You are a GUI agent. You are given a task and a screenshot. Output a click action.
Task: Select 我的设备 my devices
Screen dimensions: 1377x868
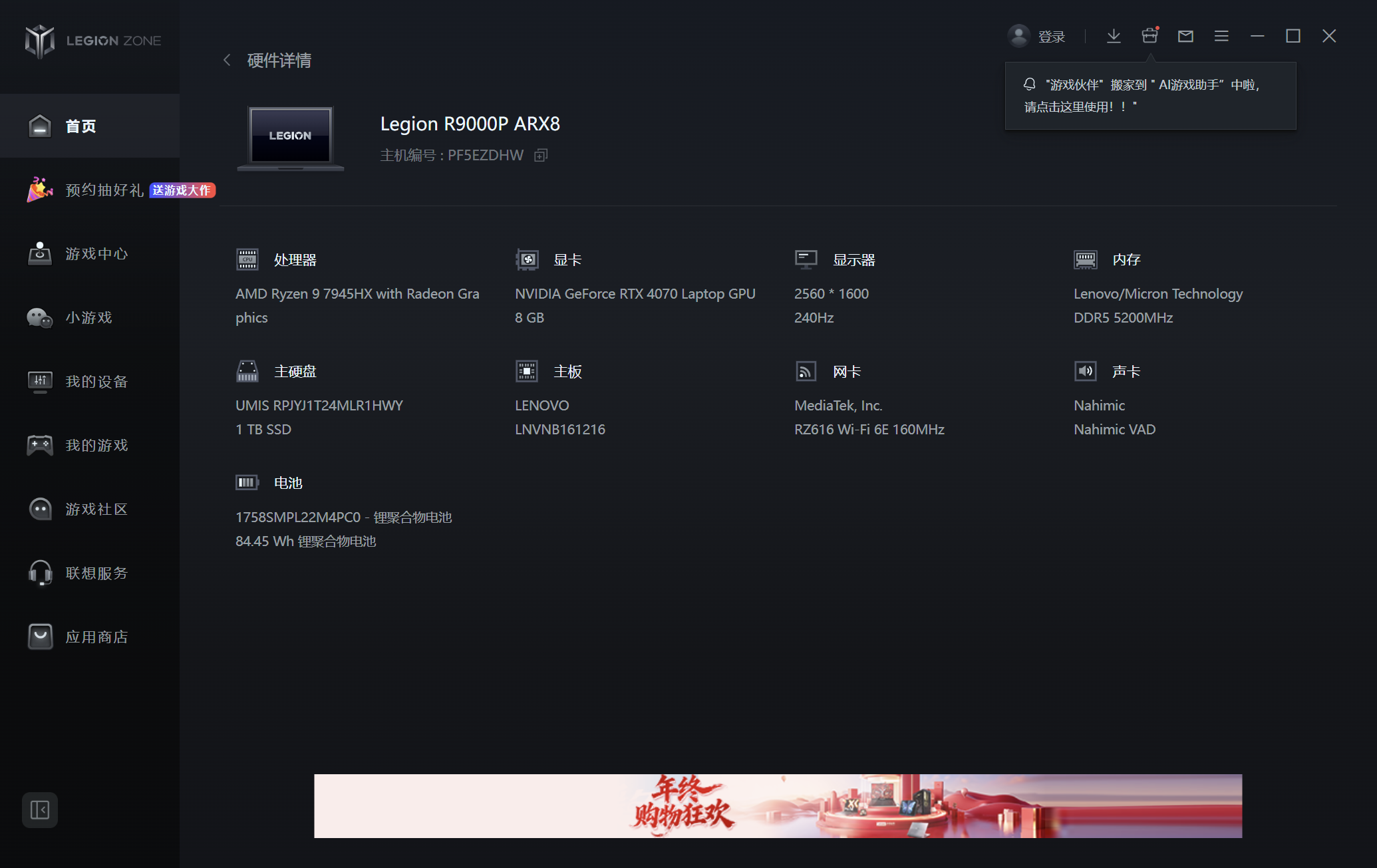(x=96, y=382)
